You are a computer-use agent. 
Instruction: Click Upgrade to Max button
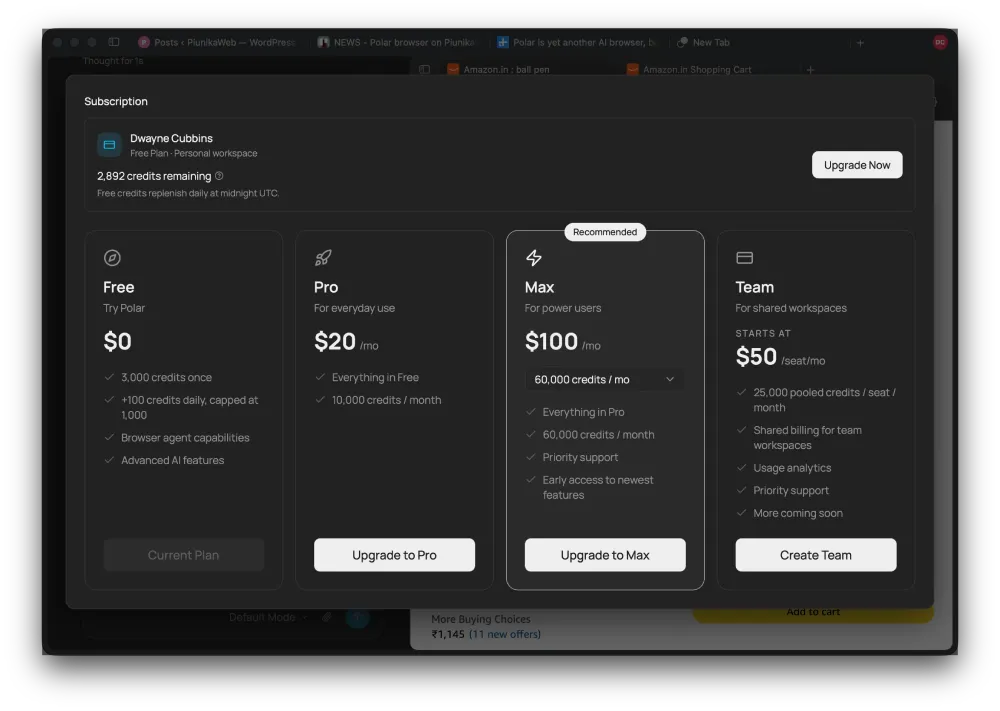coord(605,555)
